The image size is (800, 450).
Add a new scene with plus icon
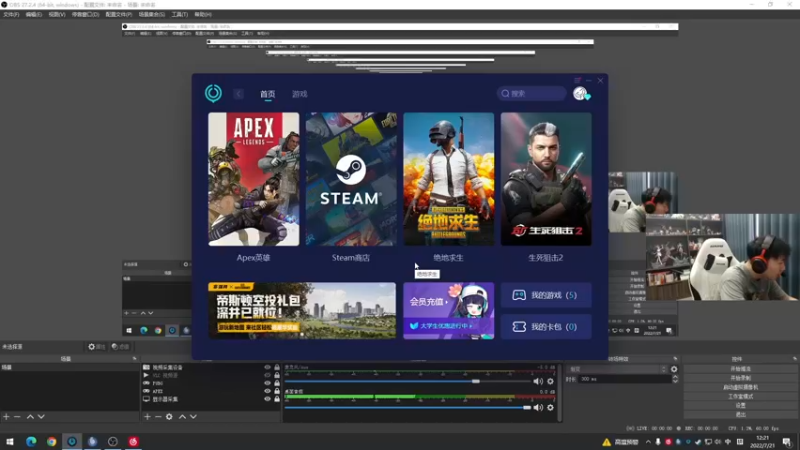coord(6,417)
